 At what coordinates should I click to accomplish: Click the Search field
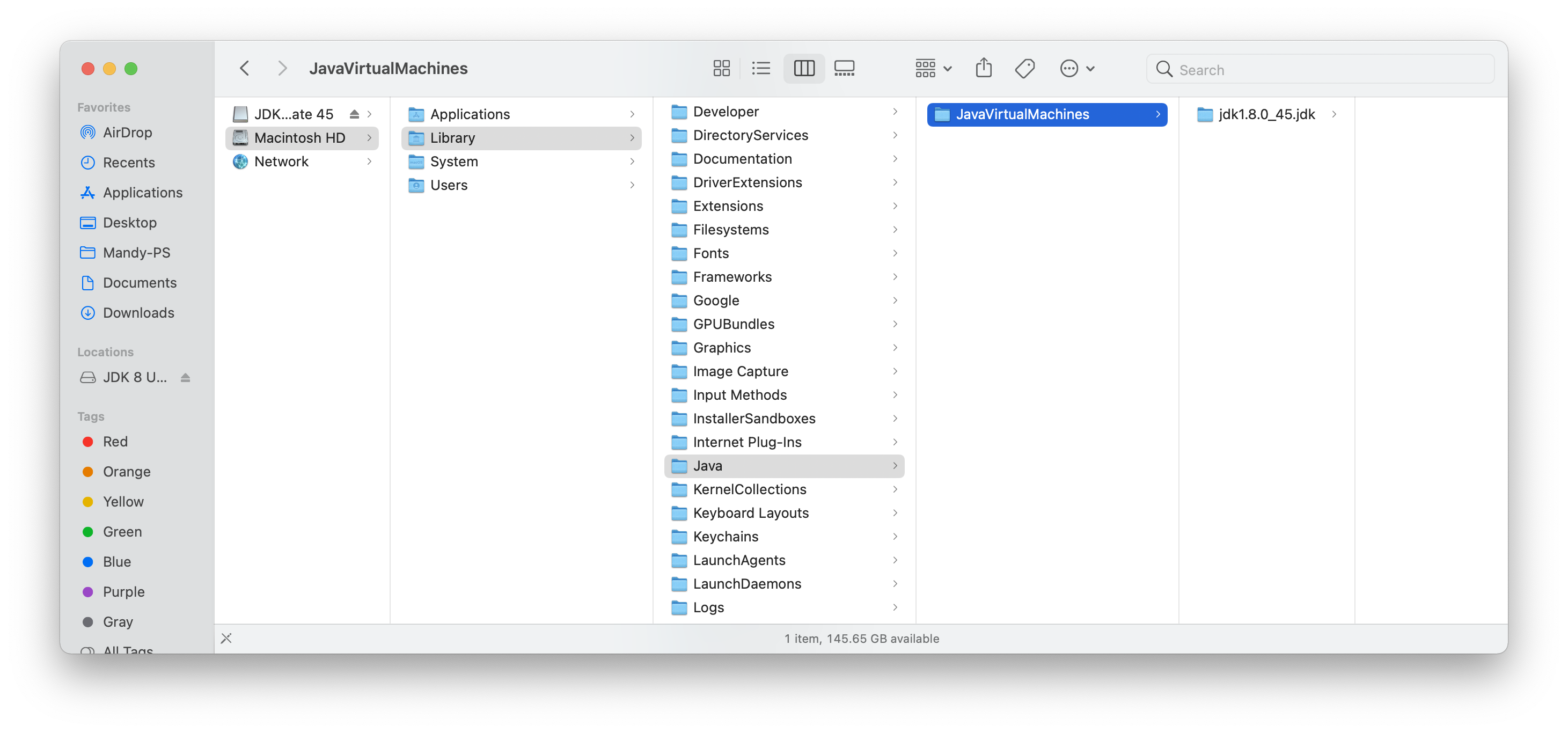1320,69
